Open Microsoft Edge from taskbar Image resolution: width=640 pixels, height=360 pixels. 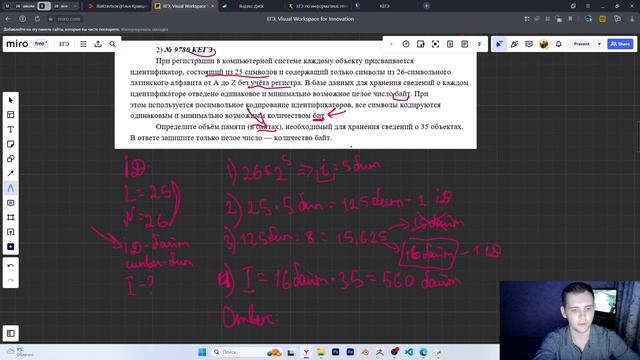click(x=424, y=352)
